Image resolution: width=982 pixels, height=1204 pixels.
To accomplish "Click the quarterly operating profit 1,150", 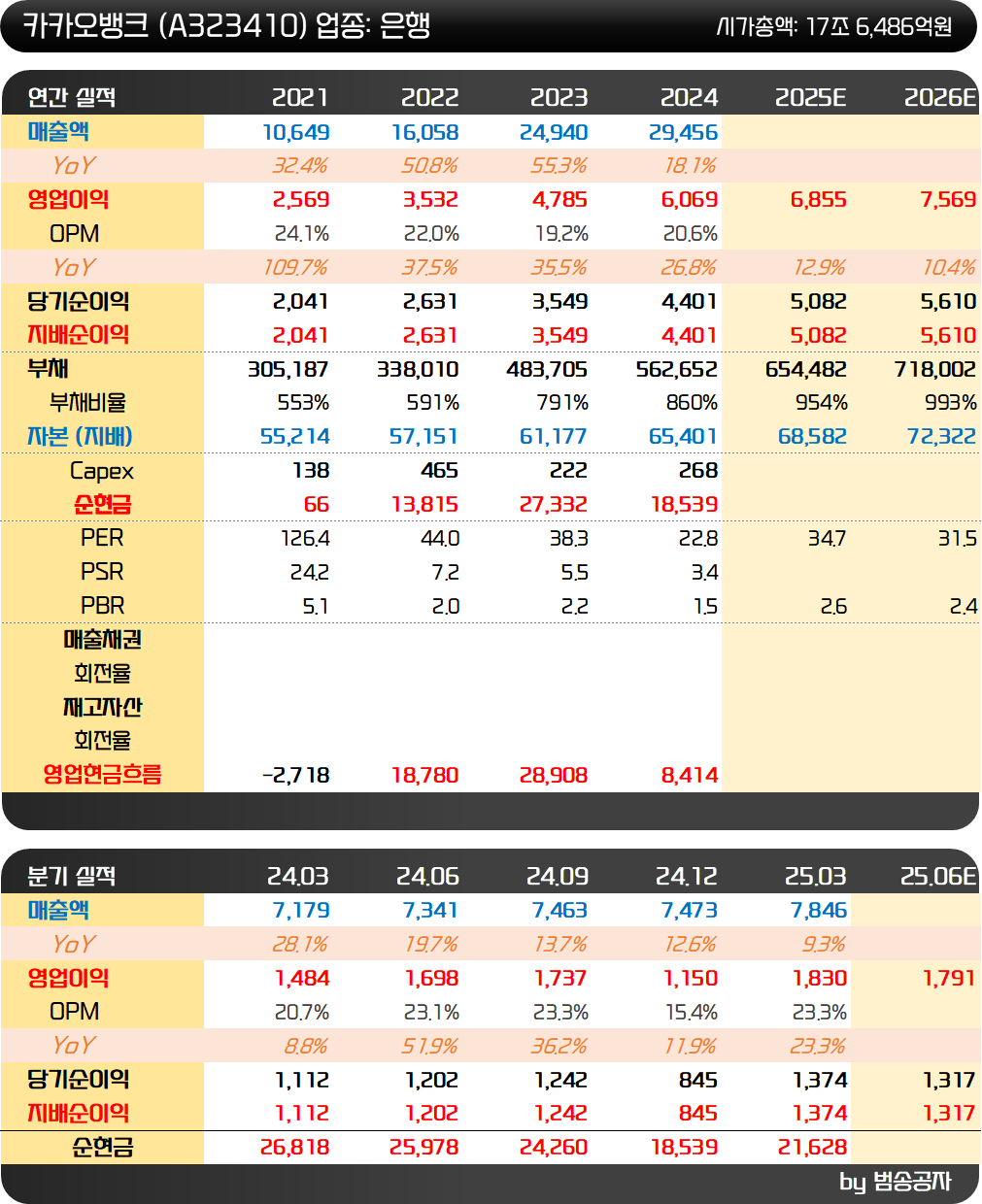I will click(692, 979).
